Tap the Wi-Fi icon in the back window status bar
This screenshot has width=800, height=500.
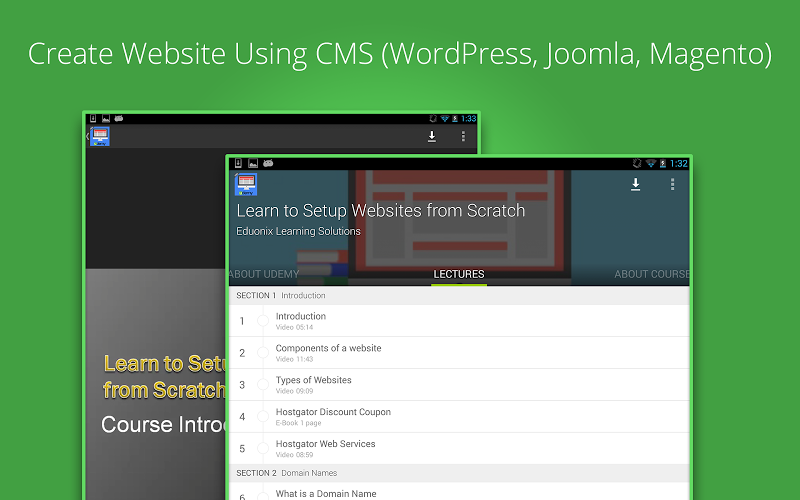point(444,119)
